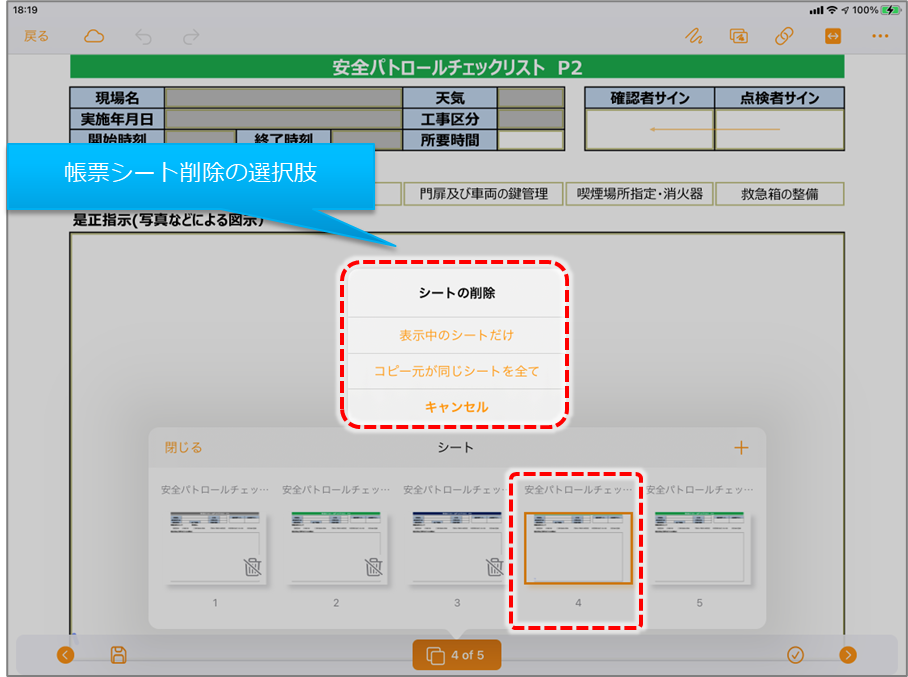
Task: Tap the cloud sync icon
Action: click(x=94, y=36)
